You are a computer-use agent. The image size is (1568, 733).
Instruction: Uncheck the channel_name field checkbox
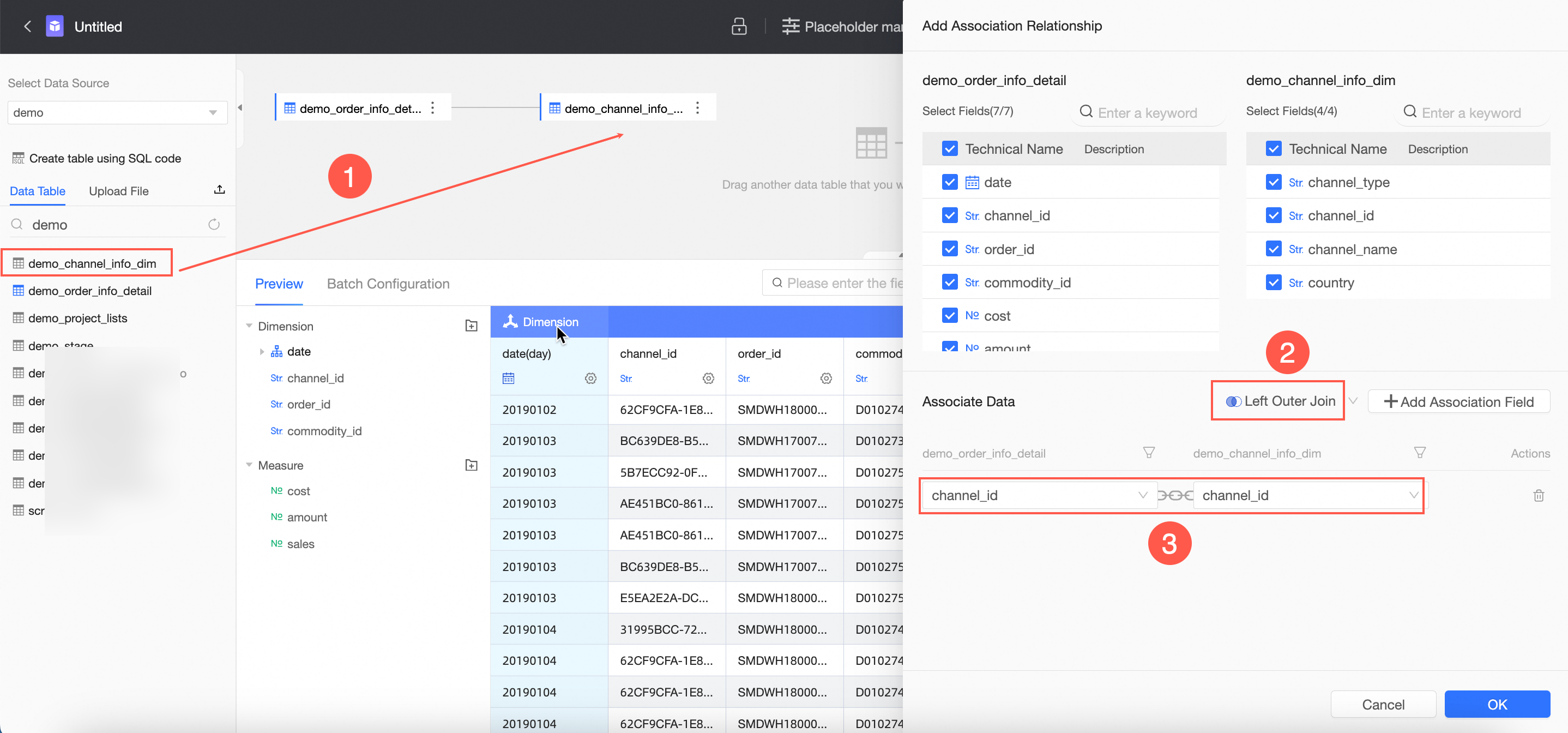[x=1274, y=249]
